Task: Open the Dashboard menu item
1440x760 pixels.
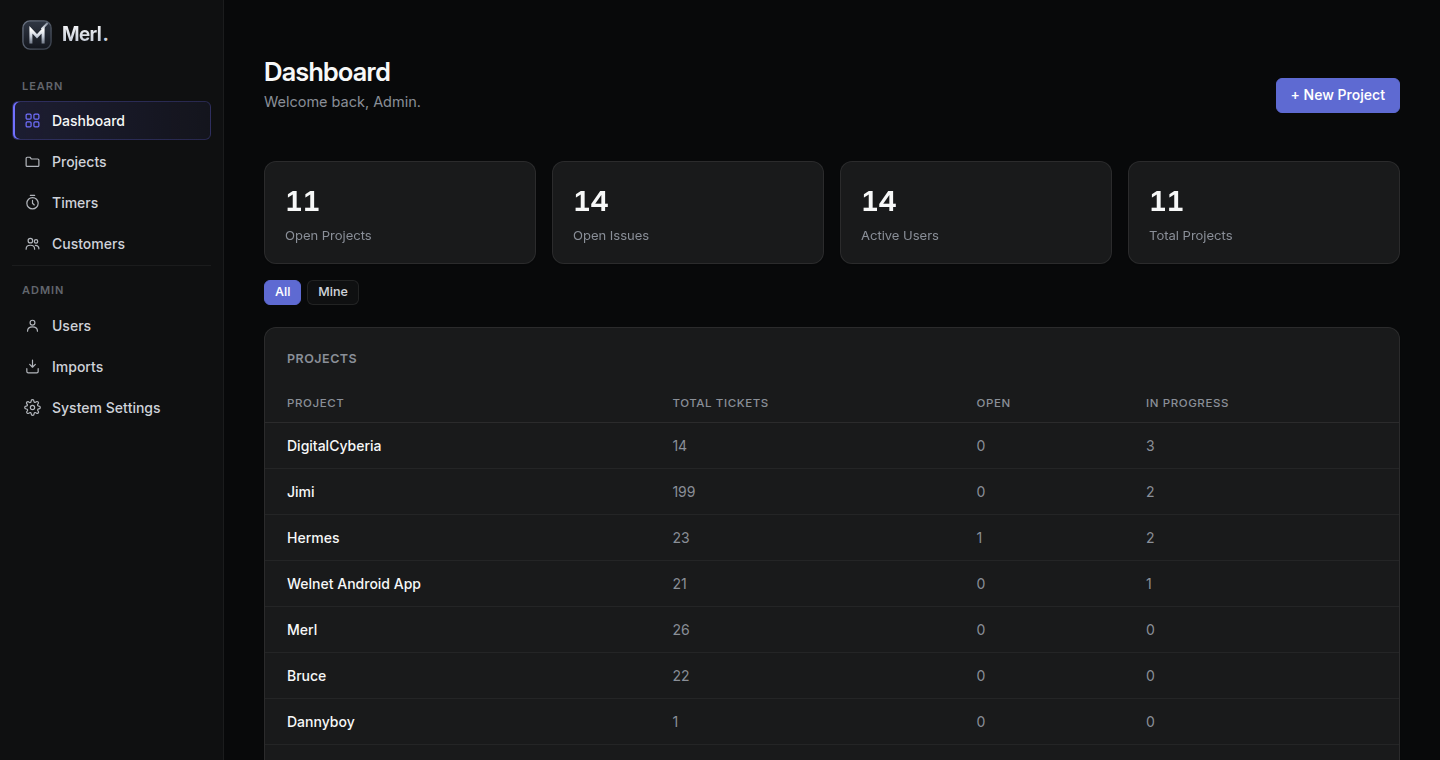Action: coord(112,121)
